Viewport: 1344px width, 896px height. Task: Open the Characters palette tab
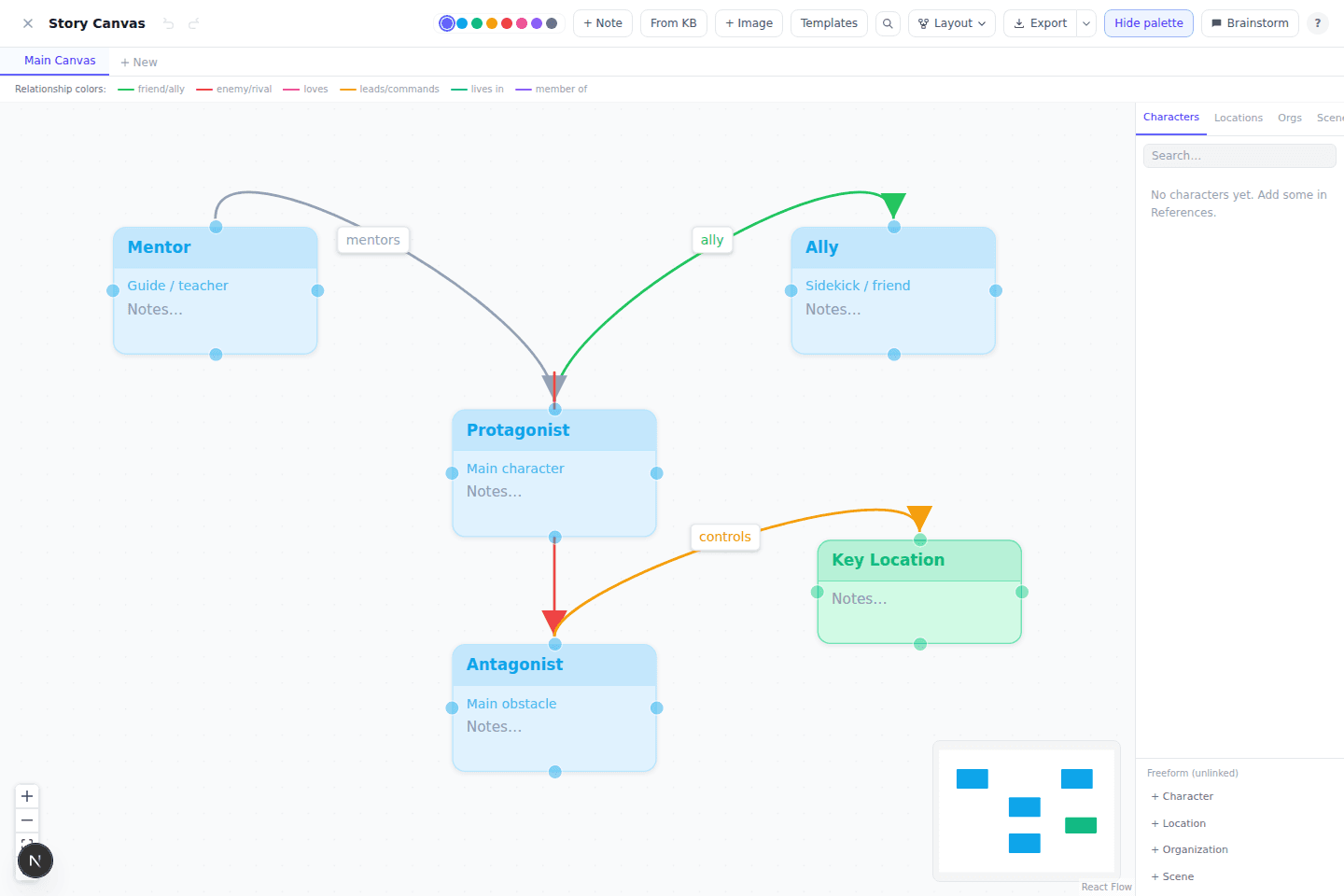1171,118
